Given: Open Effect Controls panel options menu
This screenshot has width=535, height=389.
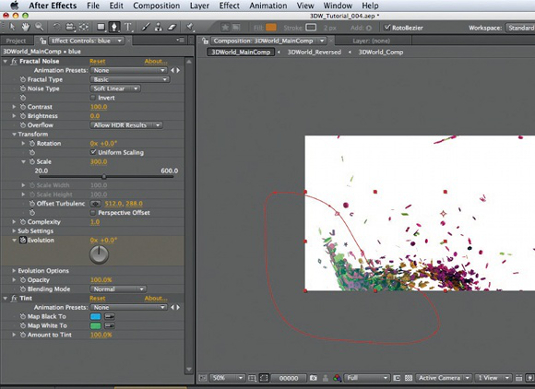Looking at the screenshot, I should [180, 40].
